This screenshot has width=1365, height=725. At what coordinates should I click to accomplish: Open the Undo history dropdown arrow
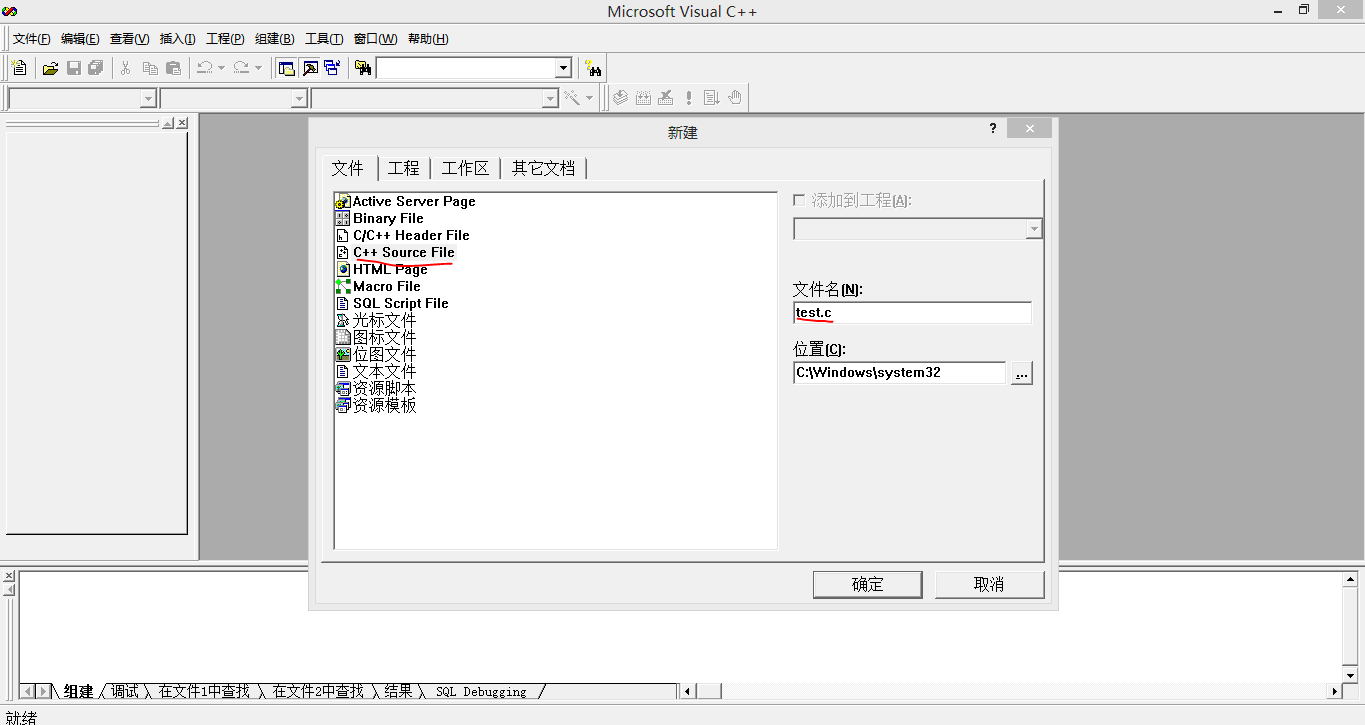[x=221, y=68]
